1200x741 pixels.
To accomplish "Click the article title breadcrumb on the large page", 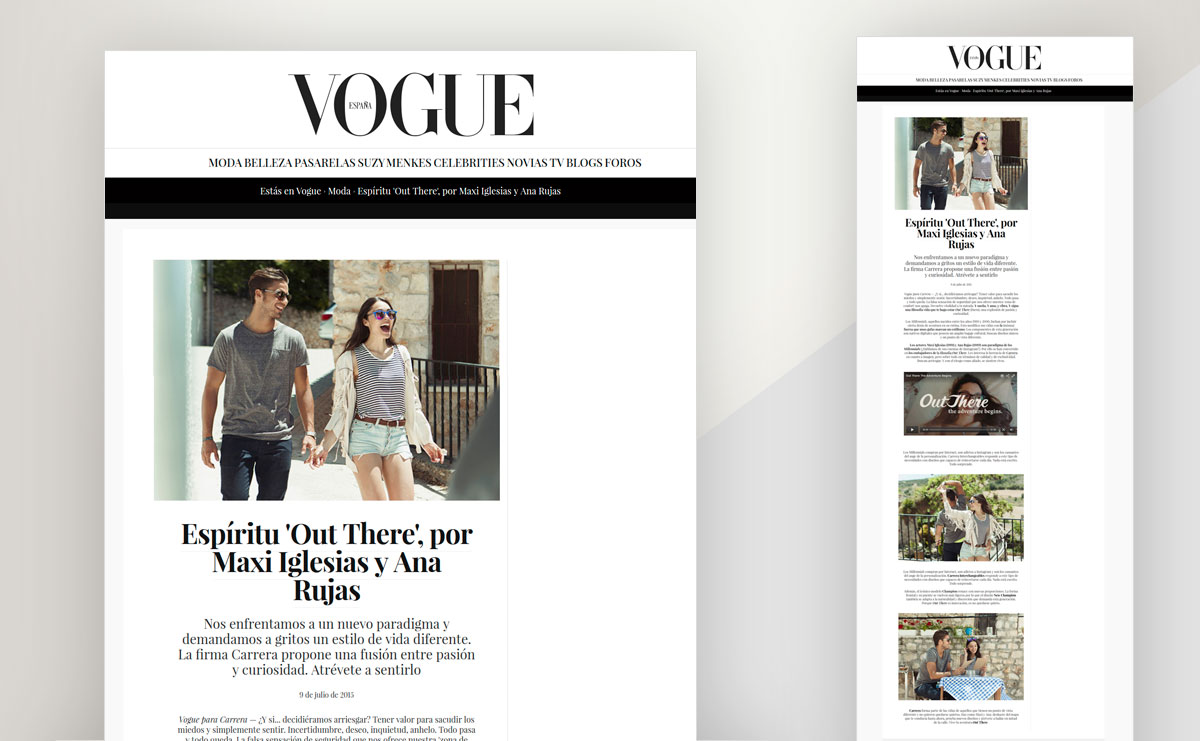I will pyautogui.click(x=459, y=191).
